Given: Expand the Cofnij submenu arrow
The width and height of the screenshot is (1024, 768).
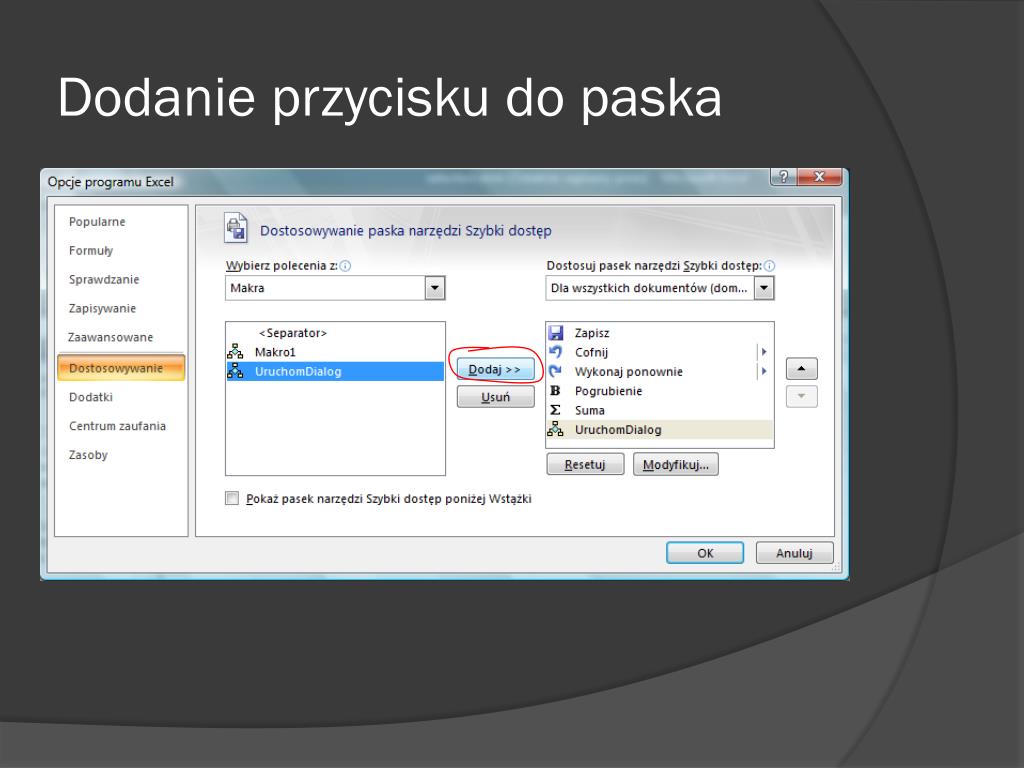Looking at the screenshot, I should tap(763, 352).
